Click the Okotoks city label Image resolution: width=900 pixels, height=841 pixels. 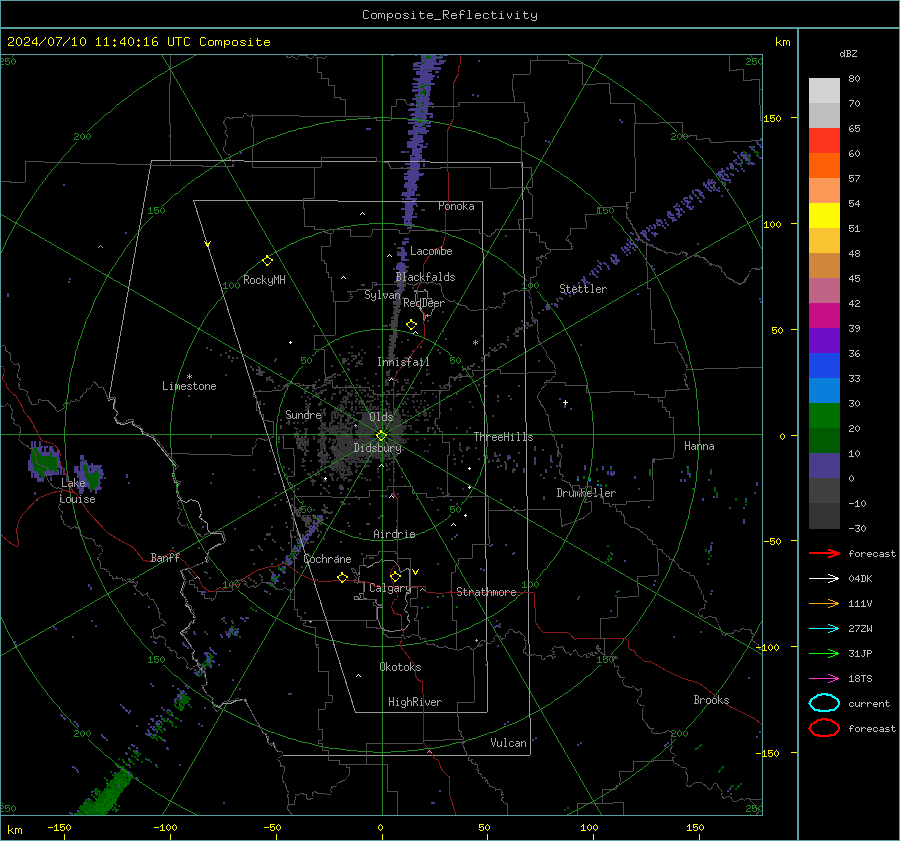(x=400, y=667)
